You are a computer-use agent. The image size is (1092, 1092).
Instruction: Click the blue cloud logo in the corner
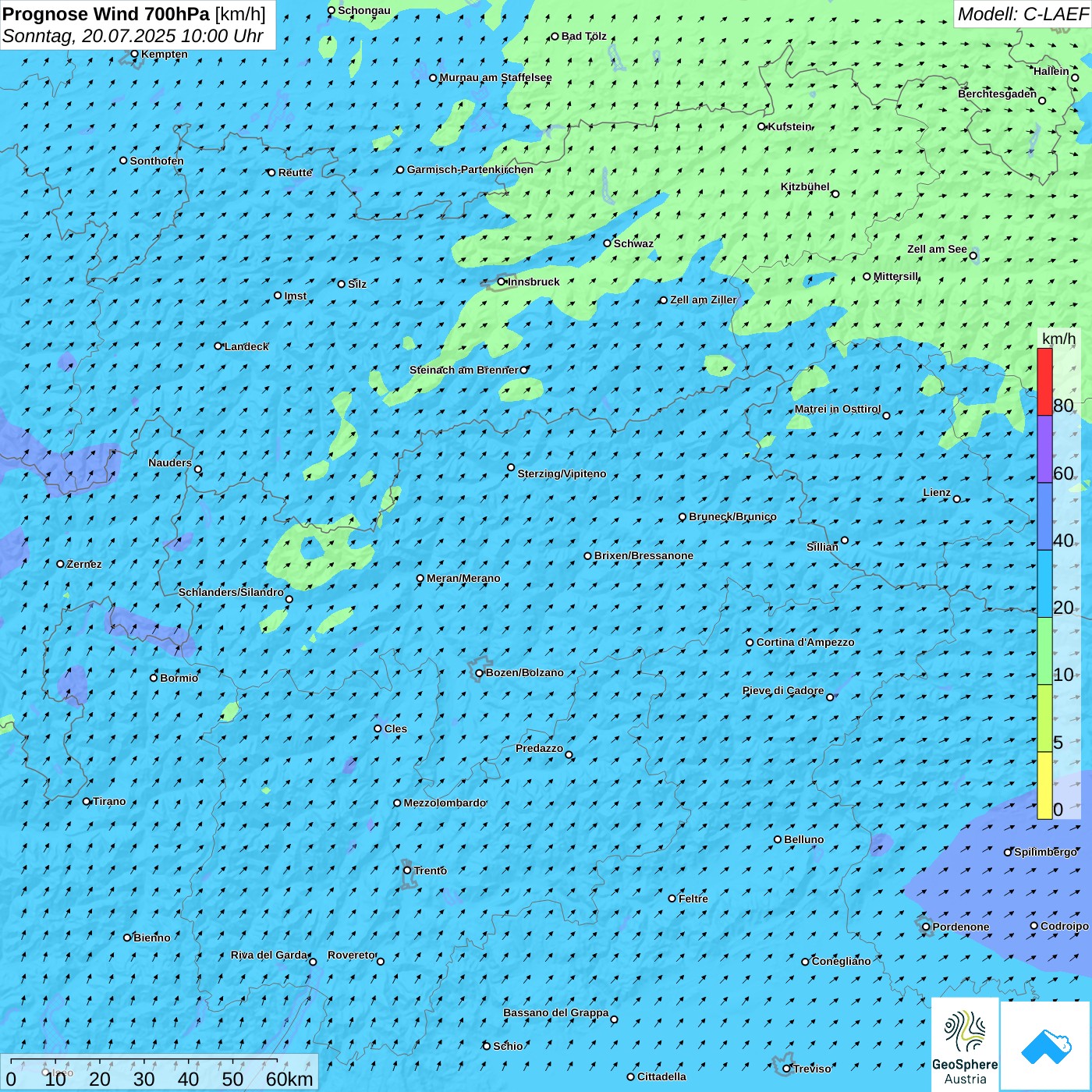click(1046, 1045)
